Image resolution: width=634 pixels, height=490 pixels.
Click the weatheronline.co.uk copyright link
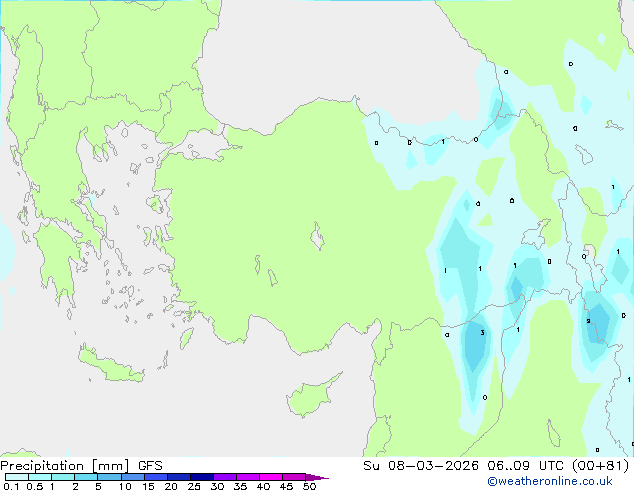[550, 481]
